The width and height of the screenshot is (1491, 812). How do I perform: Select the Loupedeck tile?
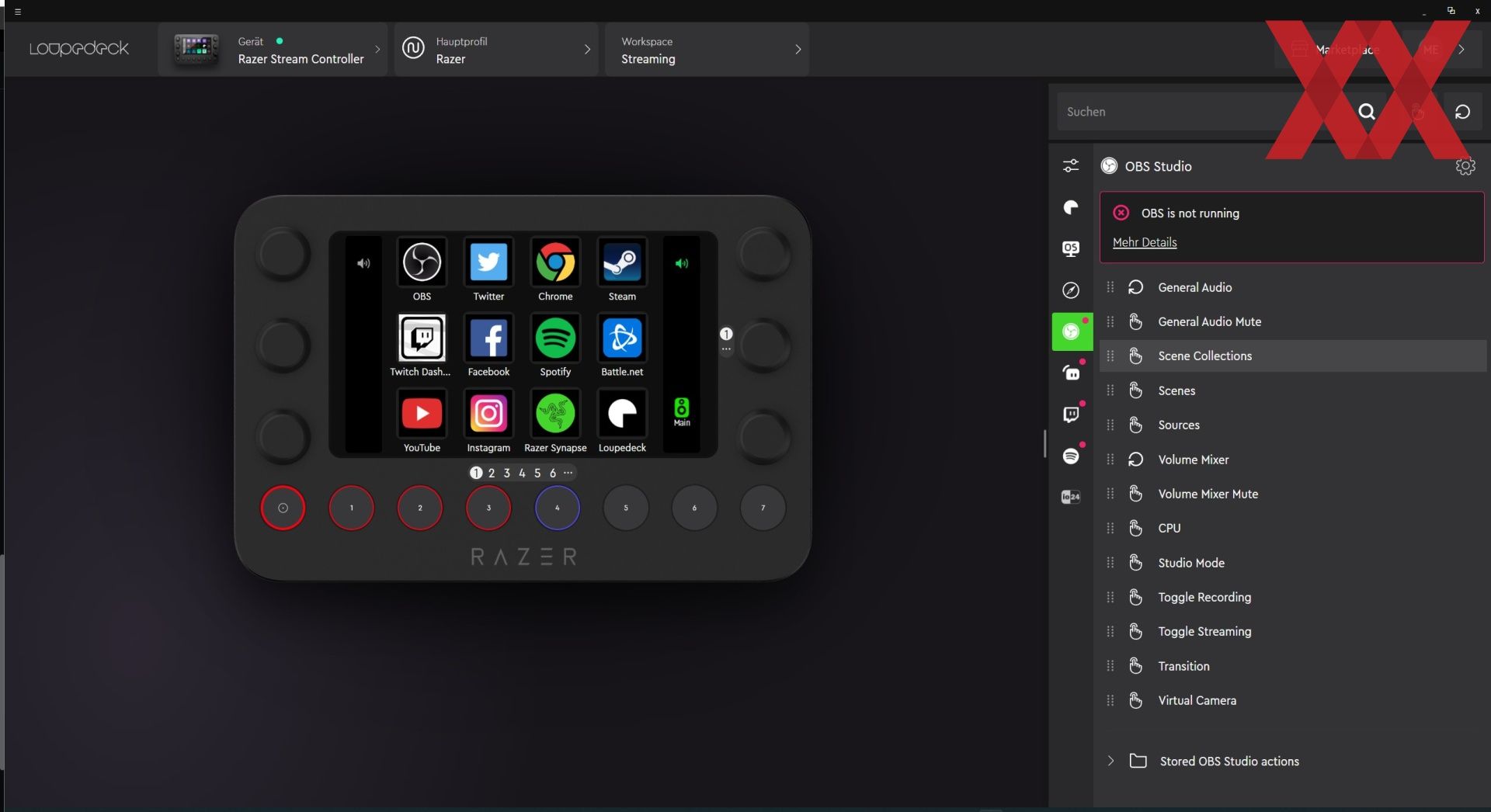click(622, 414)
